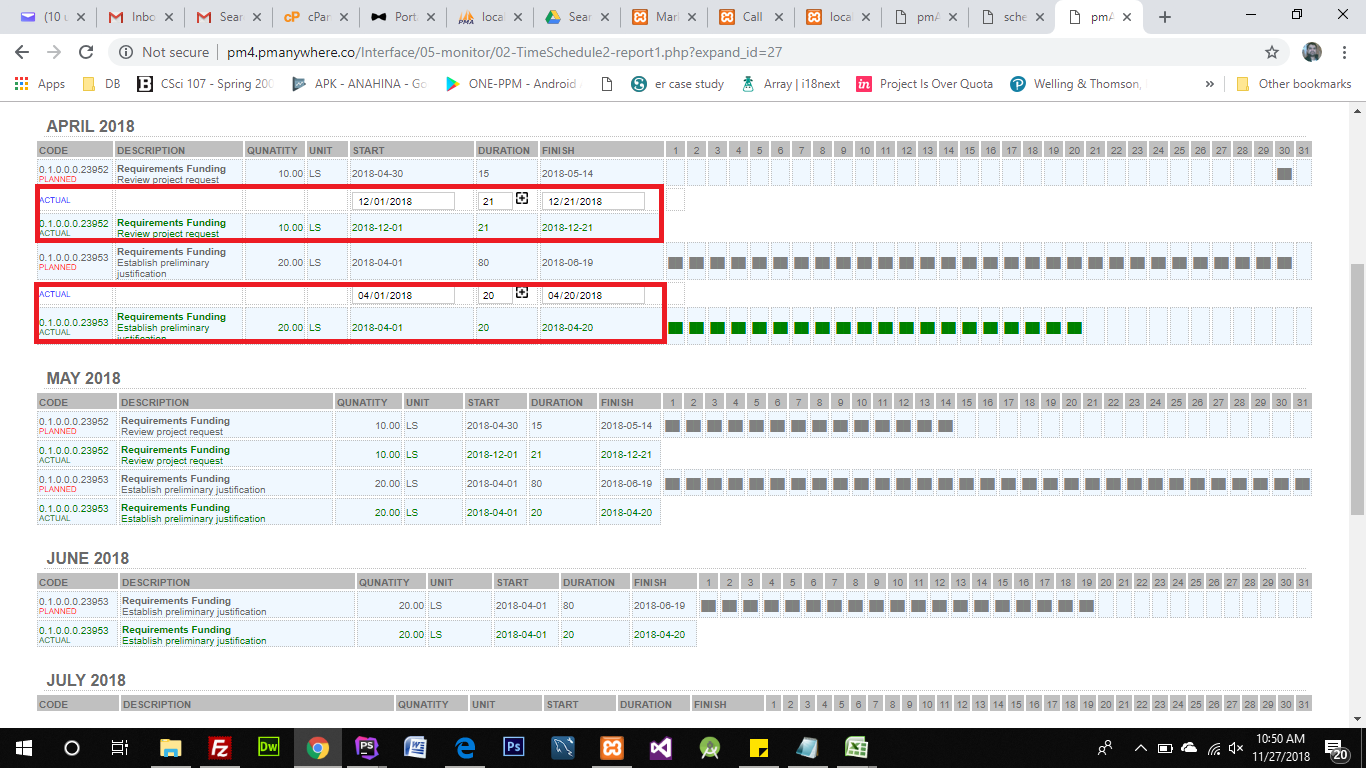This screenshot has height=768, width=1366.
Task: Open a new browser tab
Action: [x=1165, y=17]
